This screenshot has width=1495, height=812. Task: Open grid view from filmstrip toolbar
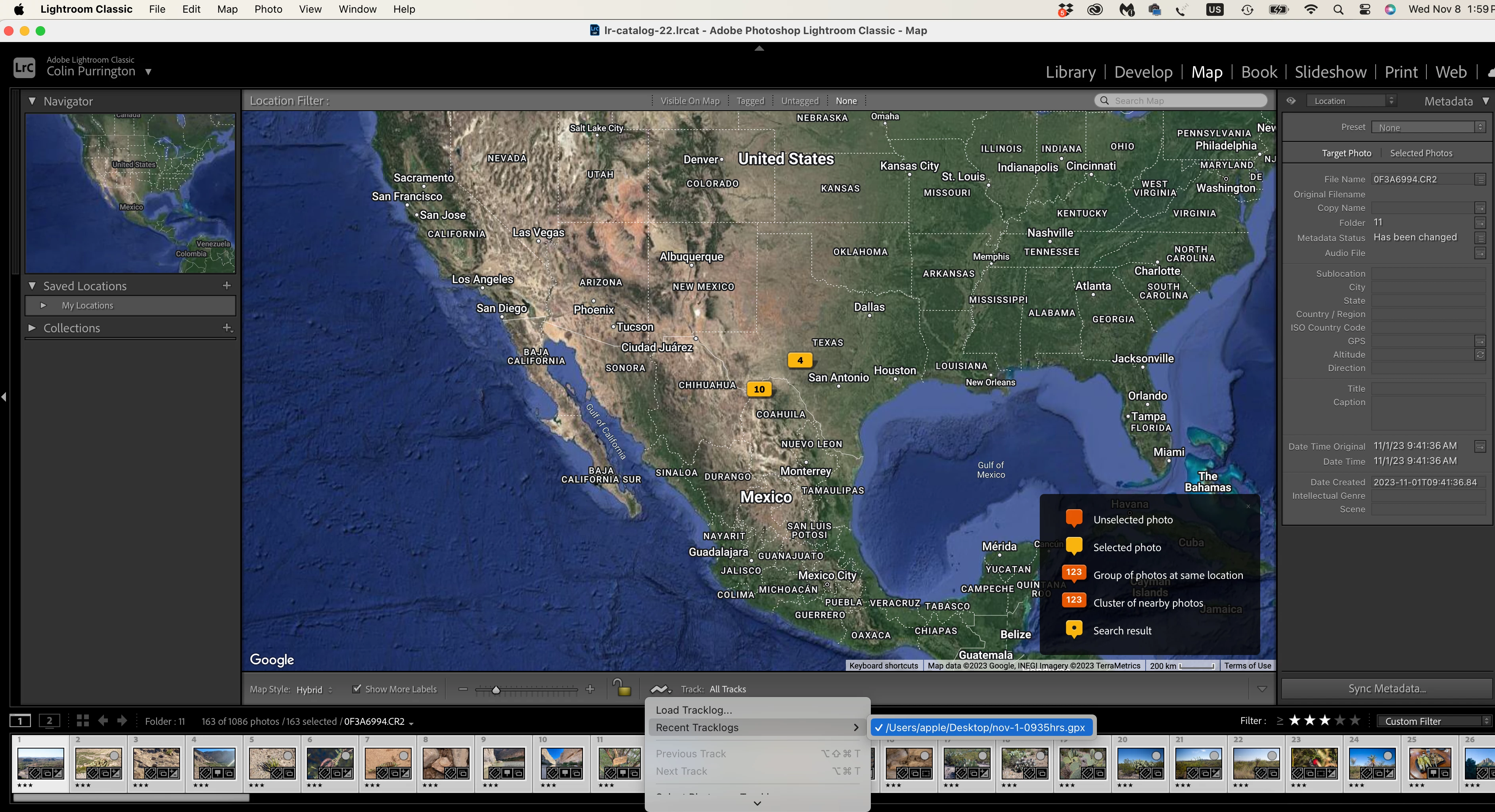coord(83,721)
